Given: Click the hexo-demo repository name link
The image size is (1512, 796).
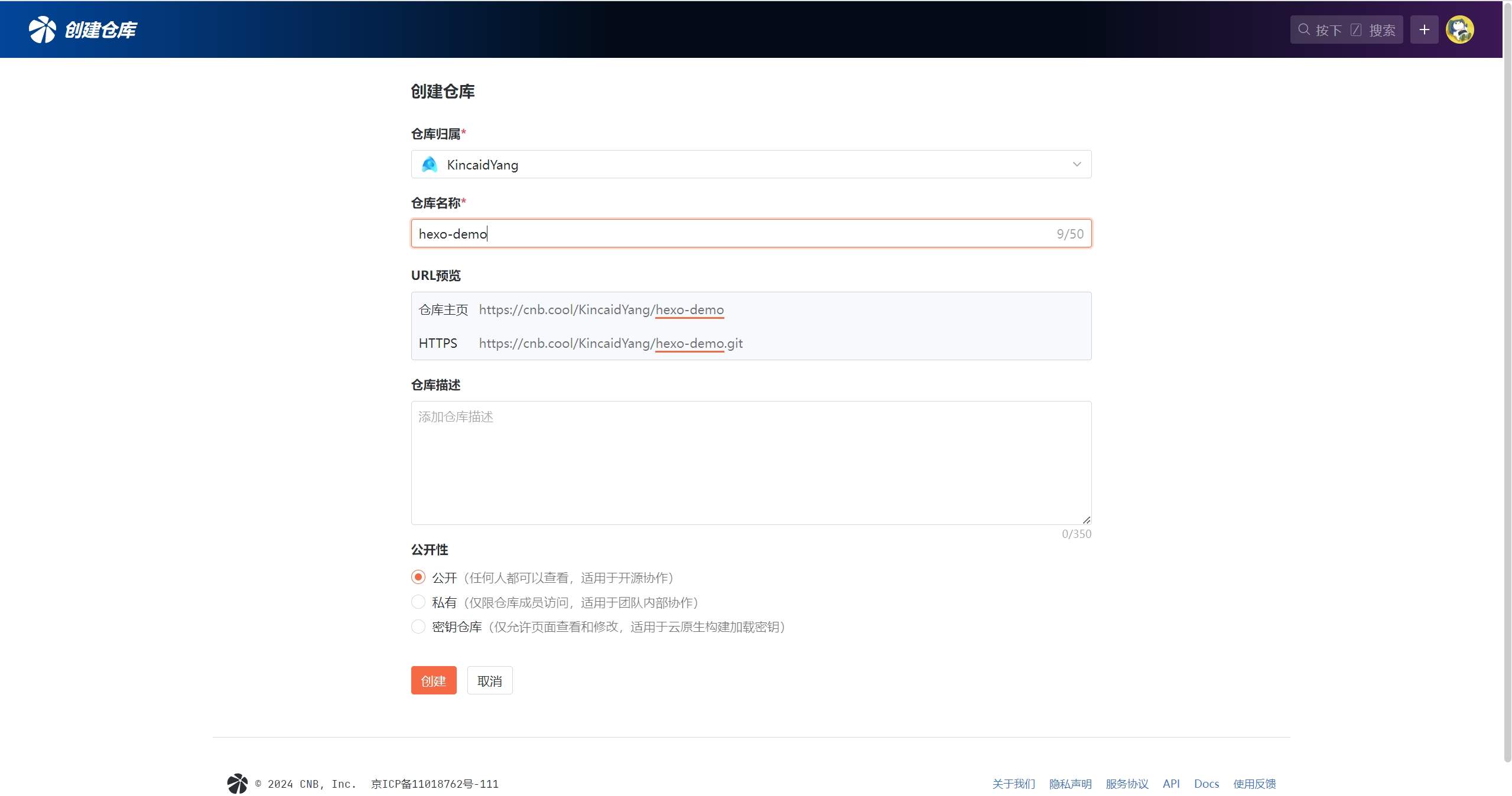Looking at the screenshot, I should pyautogui.click(x=689, y=310).
